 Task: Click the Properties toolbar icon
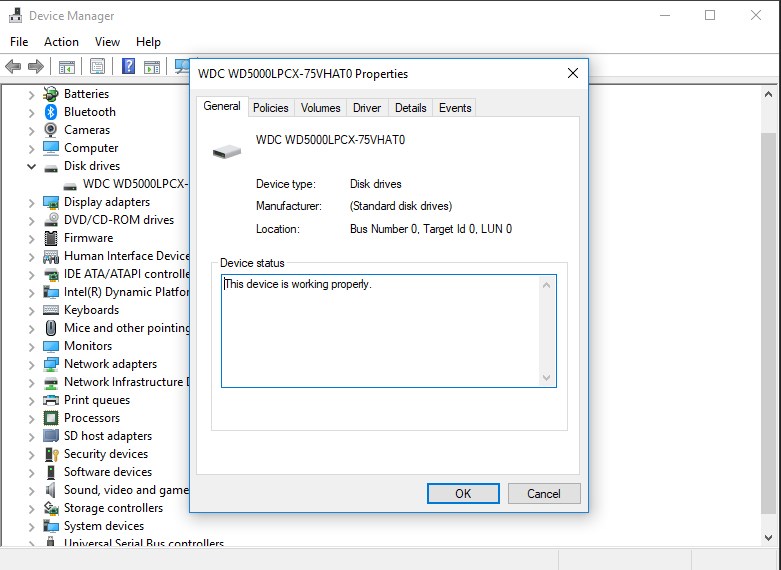(98, 66)
